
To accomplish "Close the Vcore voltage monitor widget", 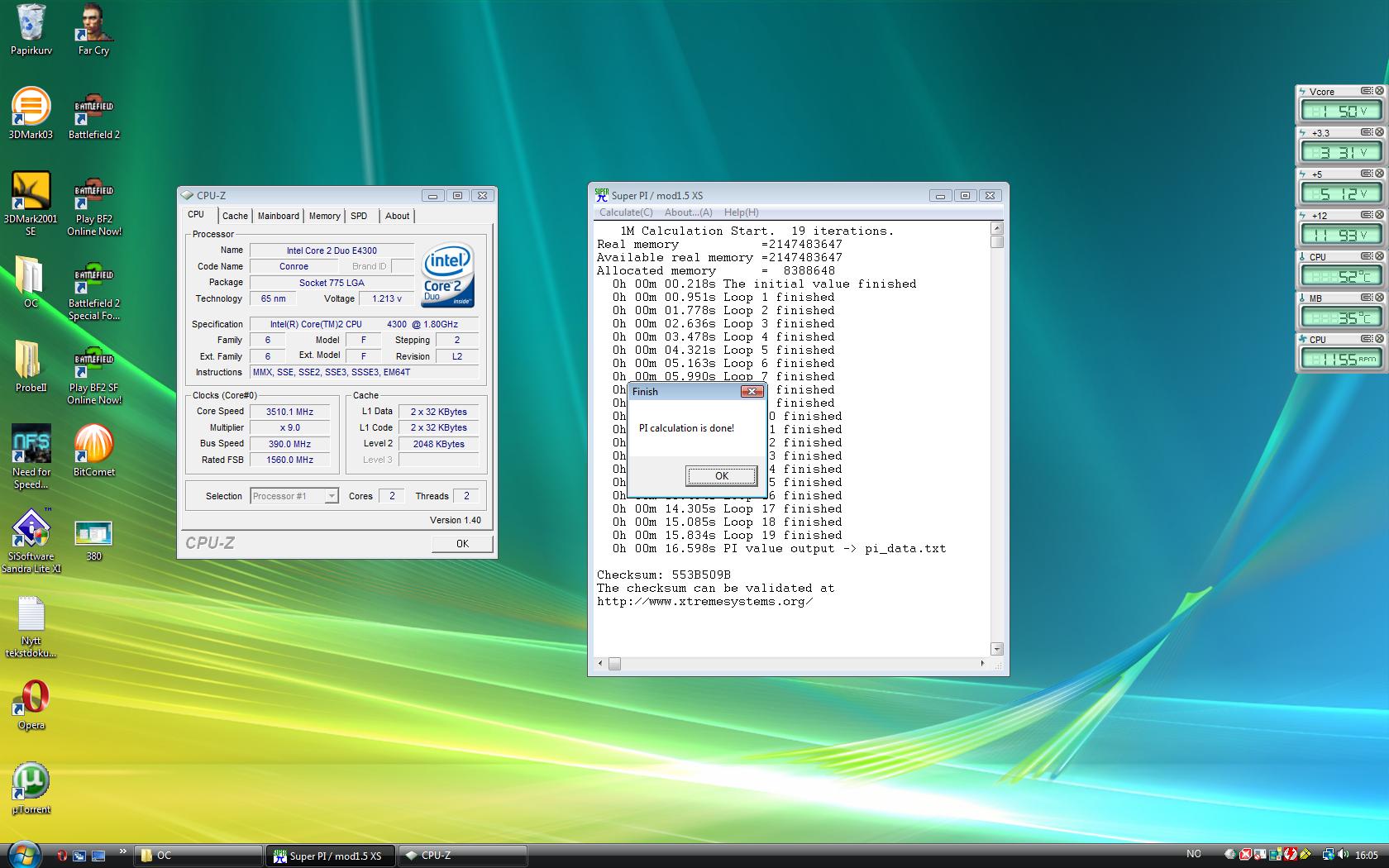I will (x=1378, y=91).
